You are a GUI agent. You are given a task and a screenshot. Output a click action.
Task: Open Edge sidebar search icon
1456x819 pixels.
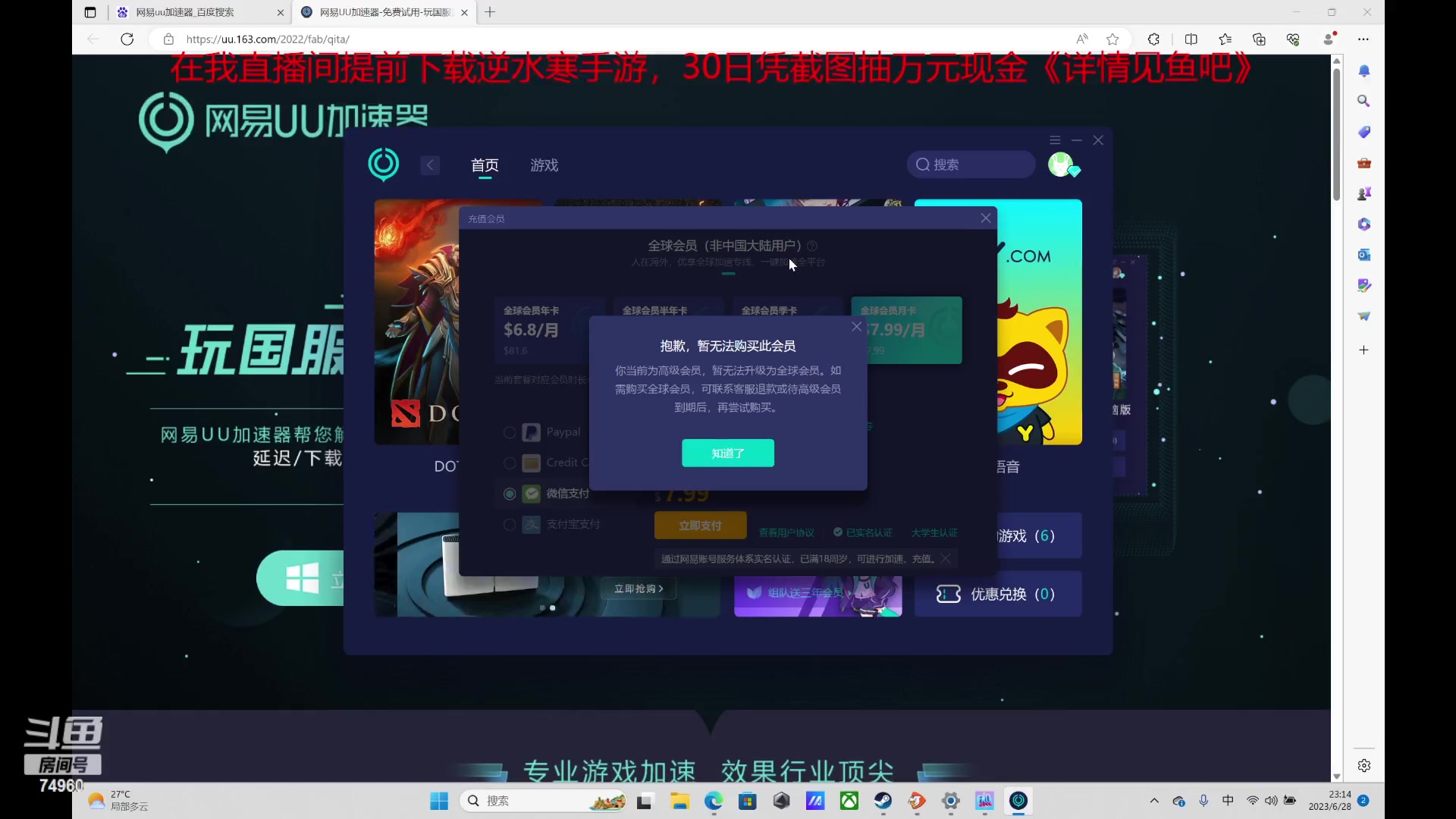[1364, 101]
